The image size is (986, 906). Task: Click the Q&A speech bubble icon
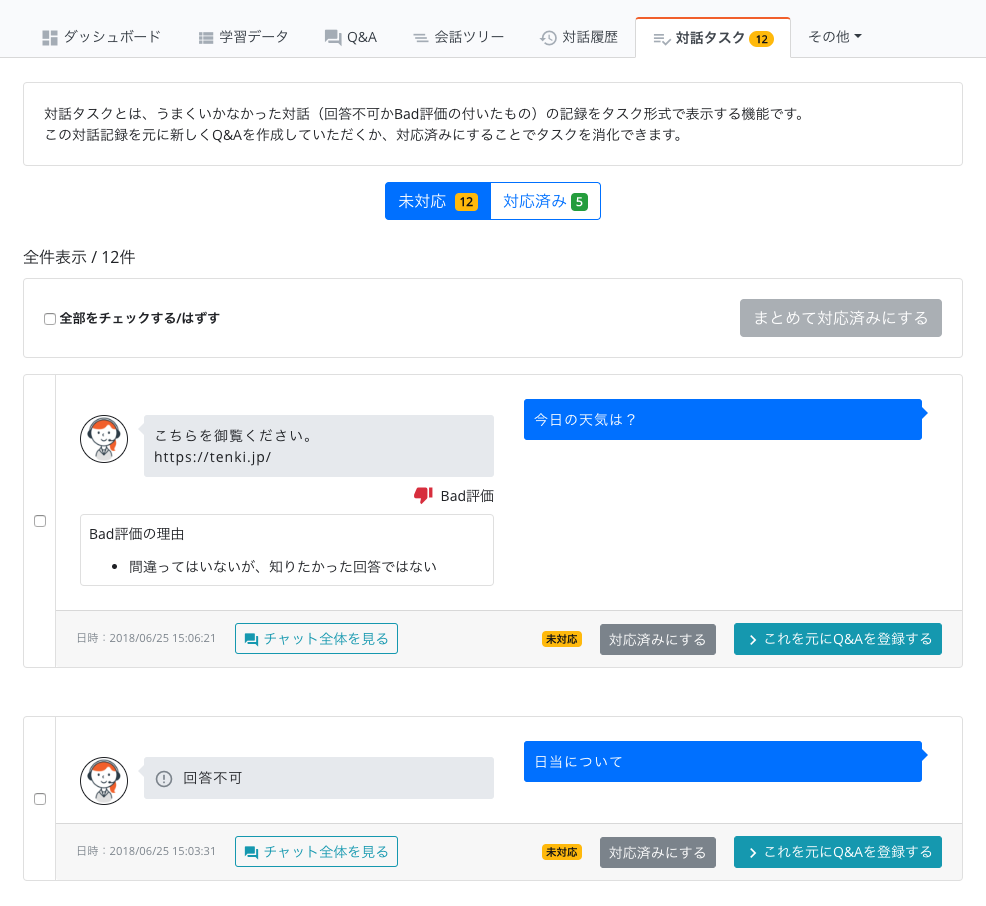[x=333, y=38]
